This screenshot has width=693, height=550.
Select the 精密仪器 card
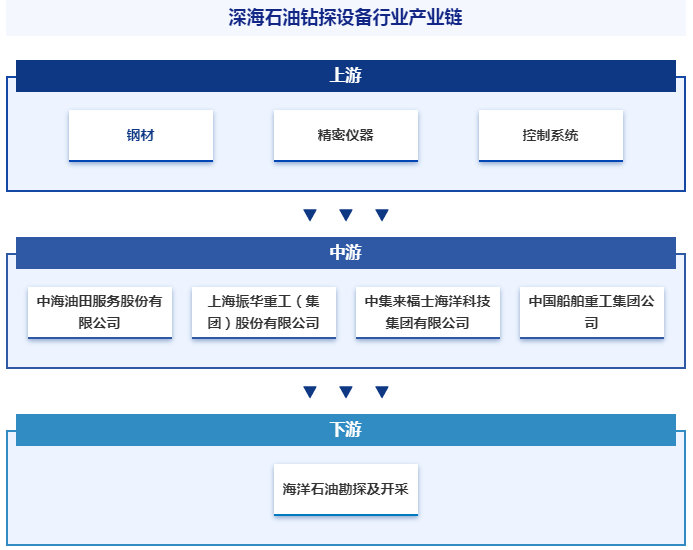point(346,136)
